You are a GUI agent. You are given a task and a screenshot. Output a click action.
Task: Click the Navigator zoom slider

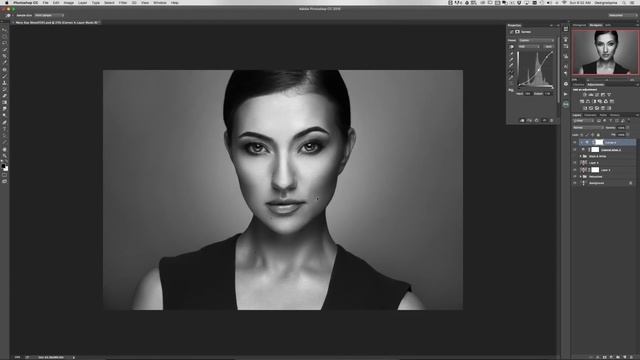608,80
